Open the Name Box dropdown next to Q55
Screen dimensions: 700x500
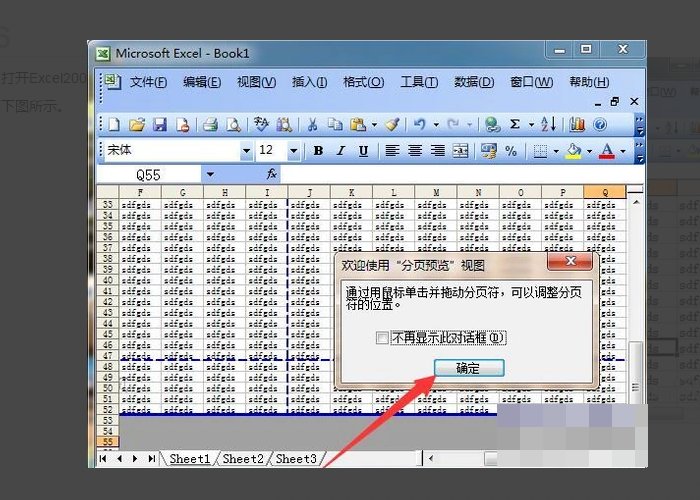coord(210,175)
